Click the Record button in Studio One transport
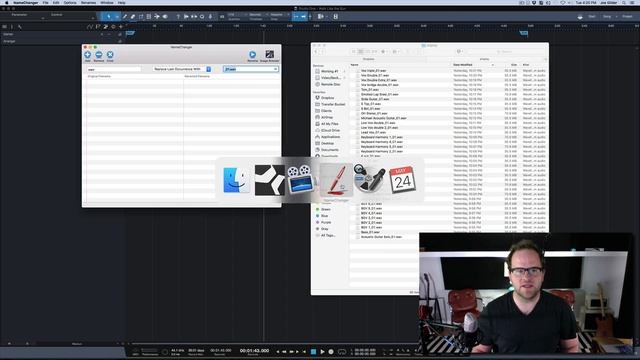The width and height of the screenshot is (640, 360). (x=331, y=351)
